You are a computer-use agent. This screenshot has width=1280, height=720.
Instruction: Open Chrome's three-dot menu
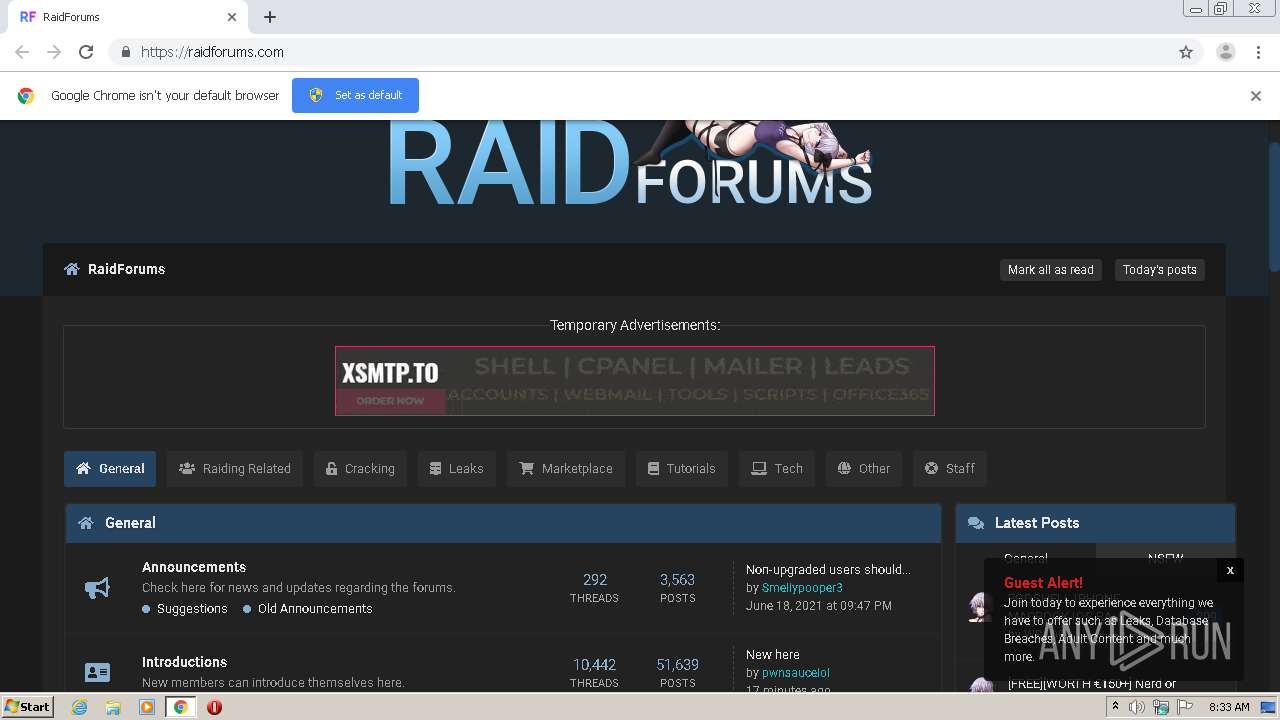[x=1258, y=52]
